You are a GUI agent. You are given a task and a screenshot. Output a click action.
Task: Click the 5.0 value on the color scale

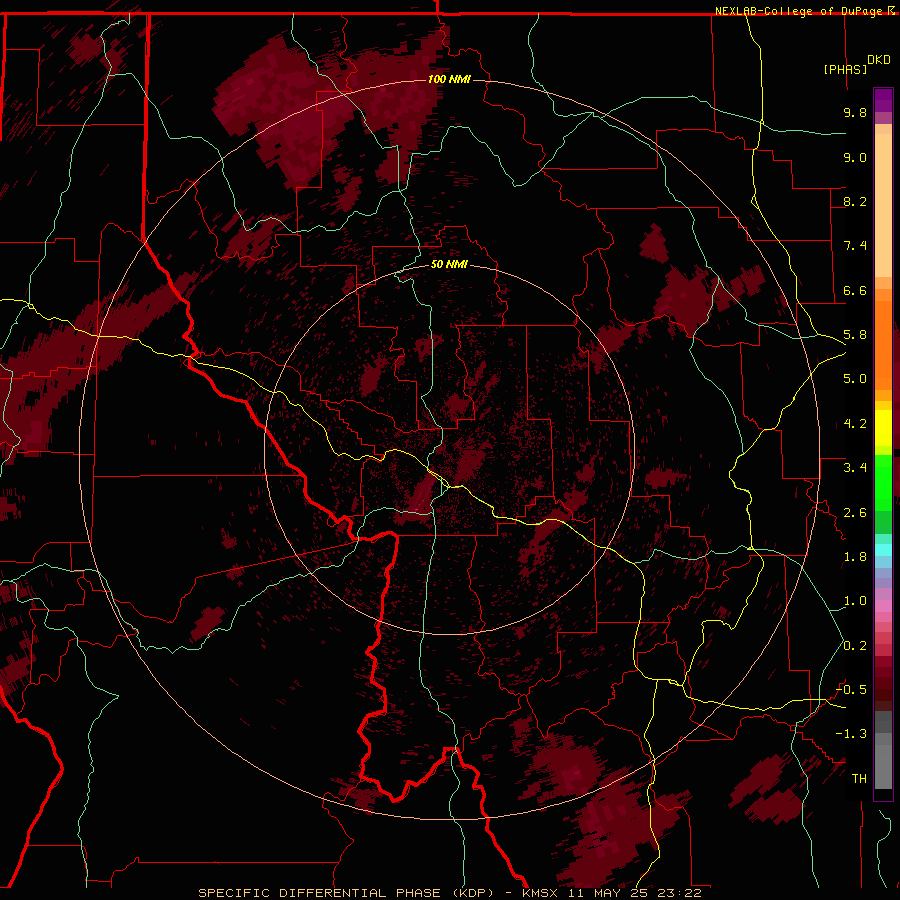(x=855, y=379)
